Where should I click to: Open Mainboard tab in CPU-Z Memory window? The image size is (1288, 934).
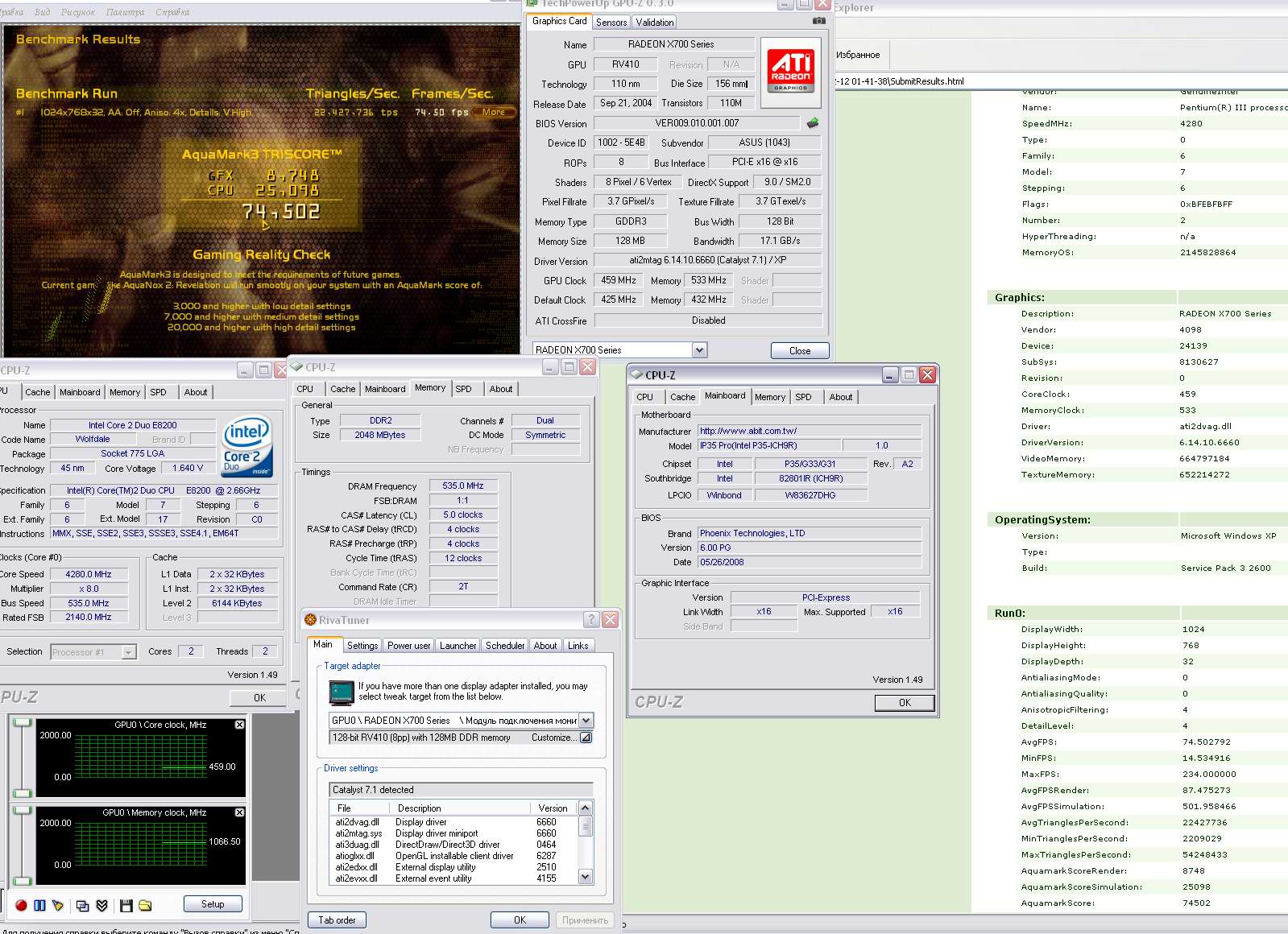385,389
